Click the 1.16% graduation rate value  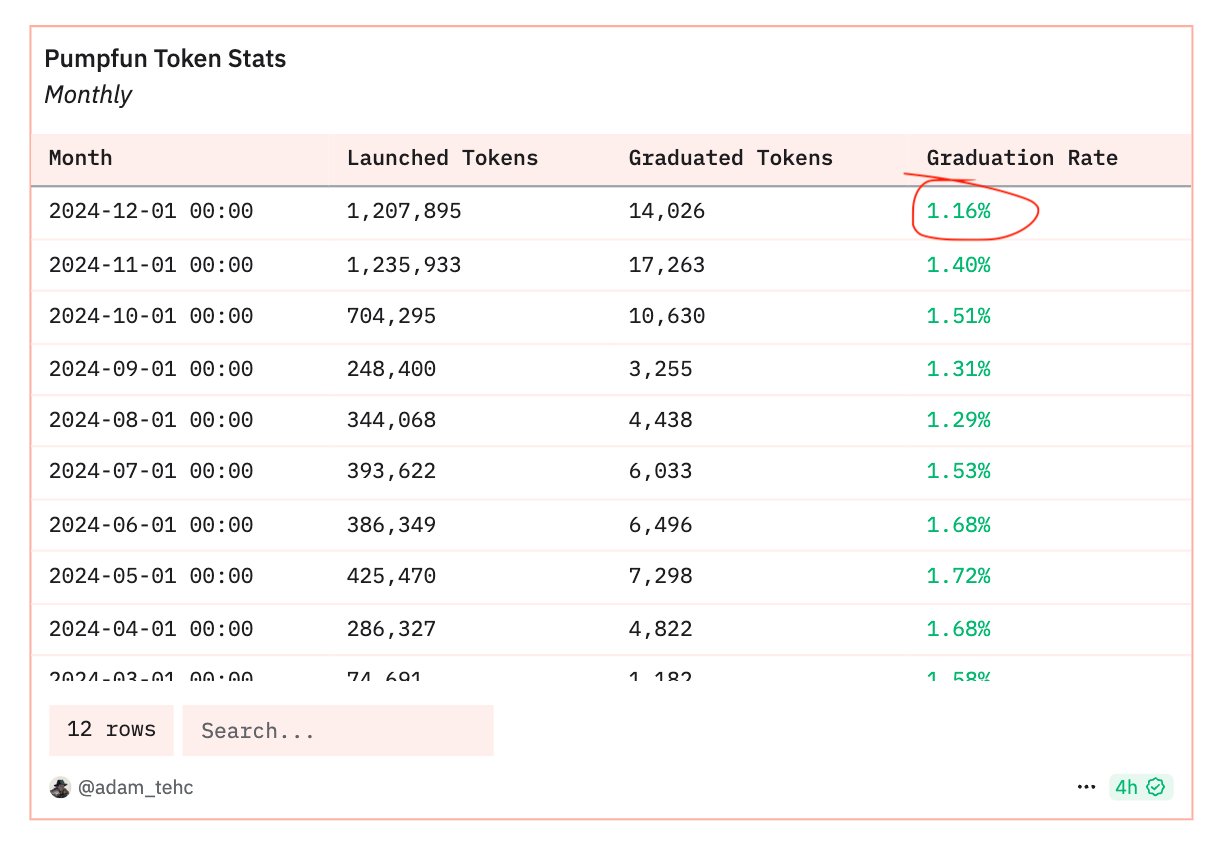coord(959,212)
